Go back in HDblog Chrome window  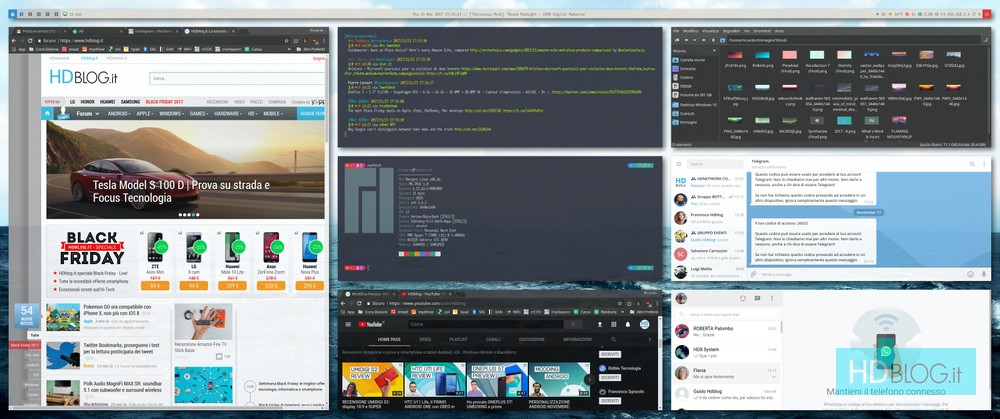pos(15,40)
